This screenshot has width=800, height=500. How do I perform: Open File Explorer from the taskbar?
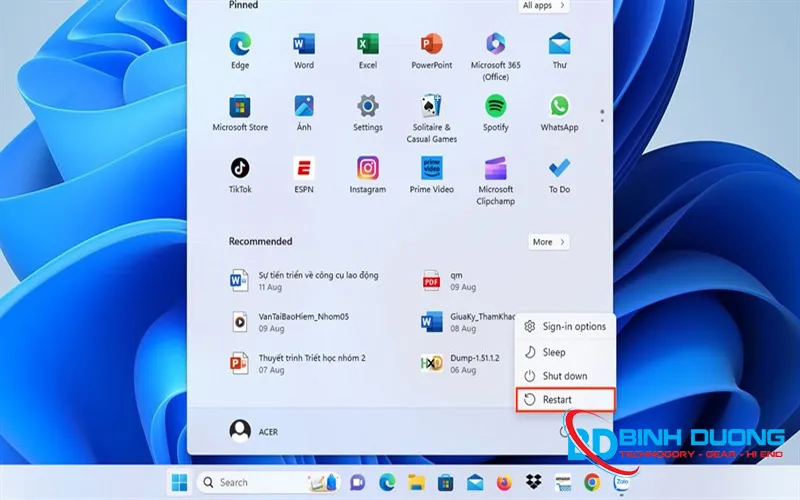click(416, 482)
